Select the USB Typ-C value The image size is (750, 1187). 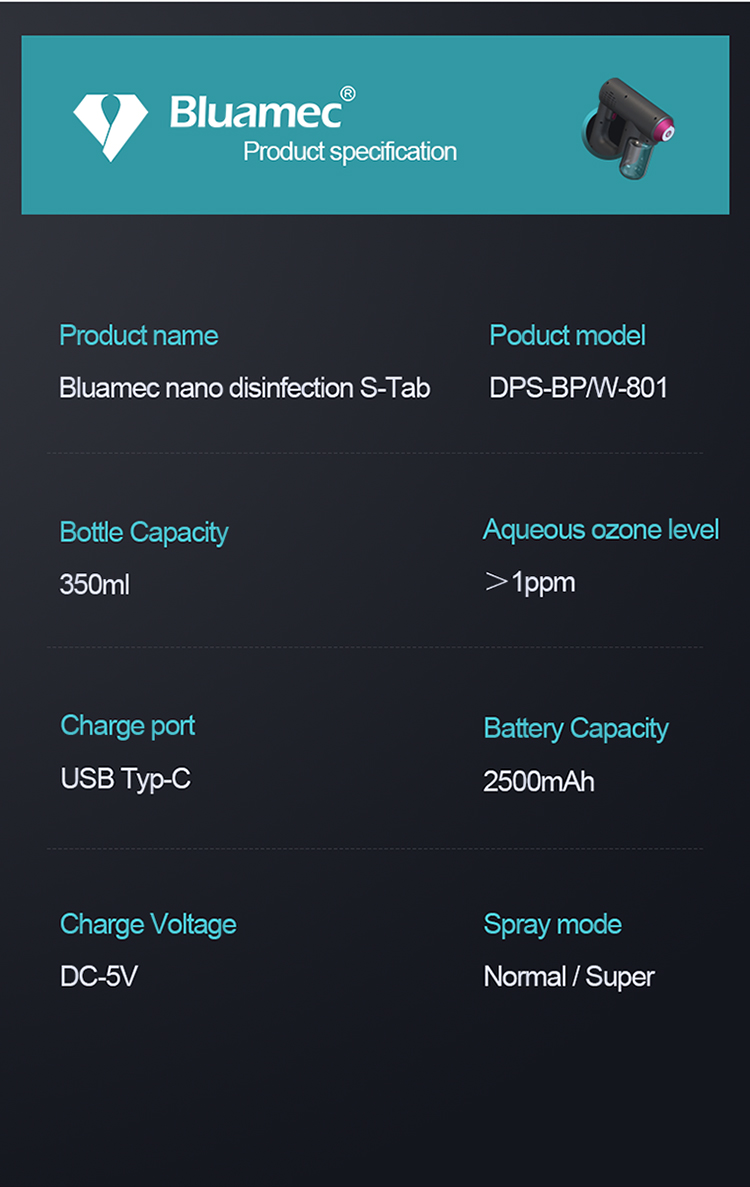tap(126, 779)
